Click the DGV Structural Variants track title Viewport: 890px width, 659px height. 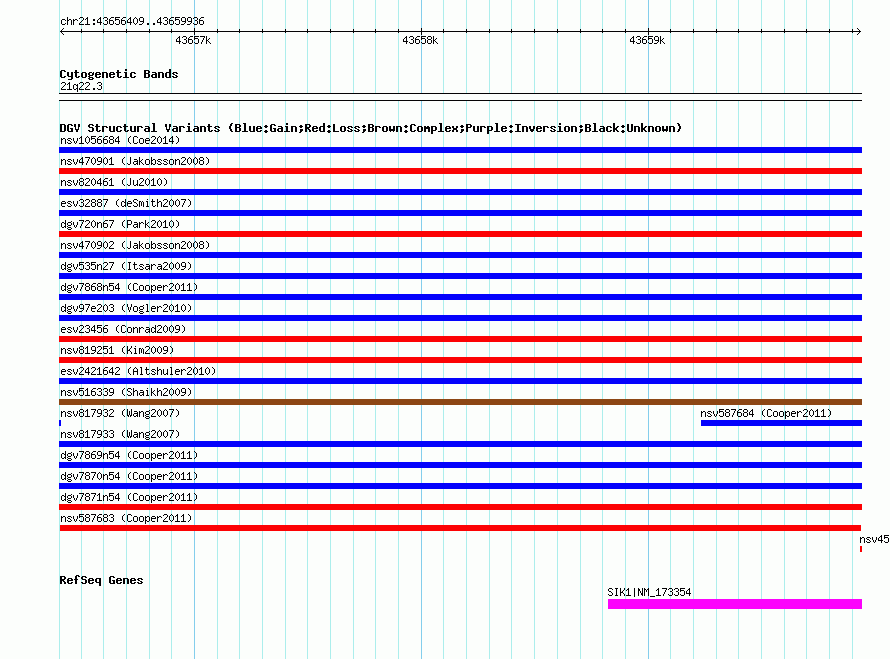coord(371,128)
